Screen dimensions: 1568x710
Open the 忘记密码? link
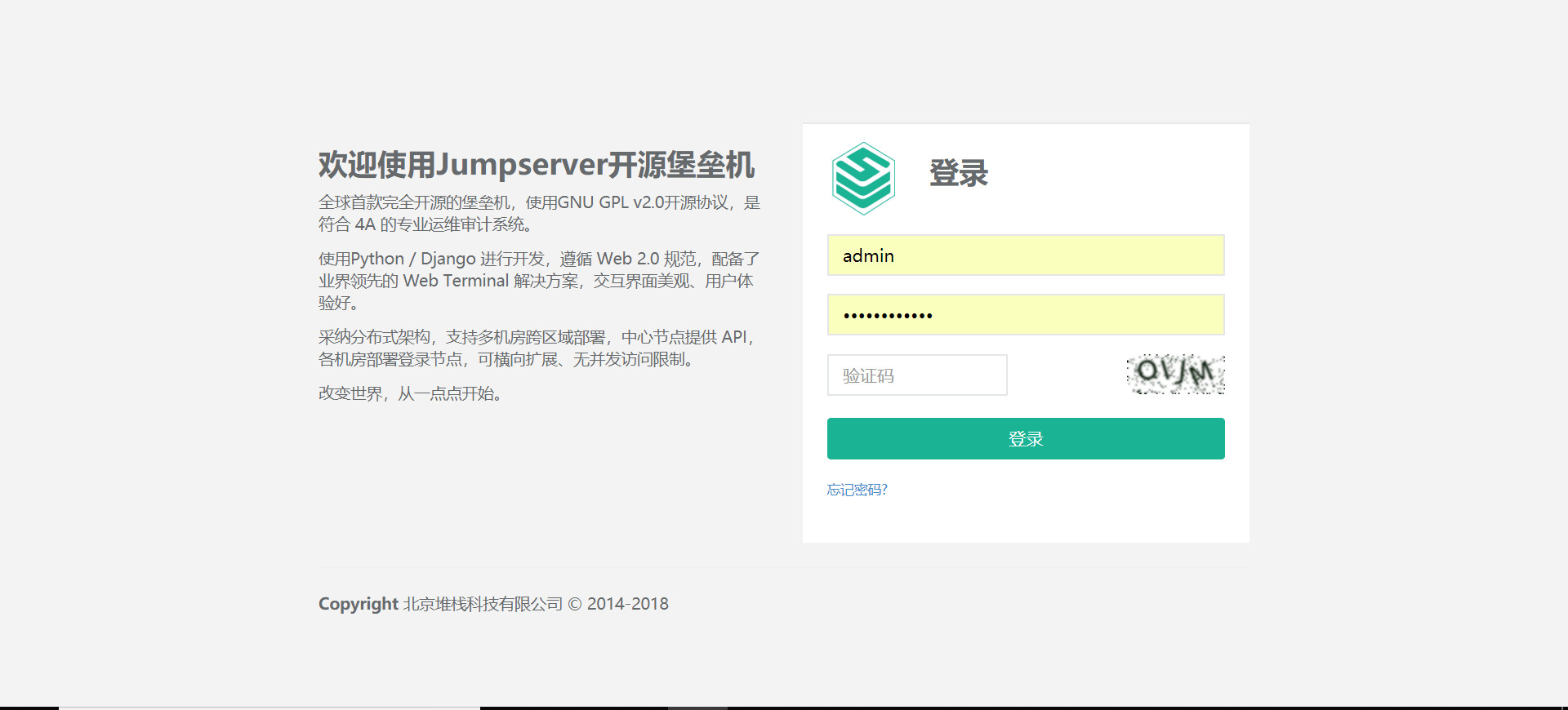857,490
